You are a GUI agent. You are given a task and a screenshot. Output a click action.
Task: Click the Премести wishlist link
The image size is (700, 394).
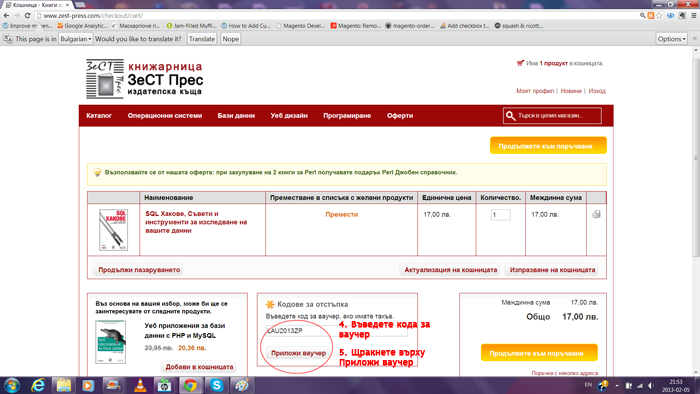point(342,215)
